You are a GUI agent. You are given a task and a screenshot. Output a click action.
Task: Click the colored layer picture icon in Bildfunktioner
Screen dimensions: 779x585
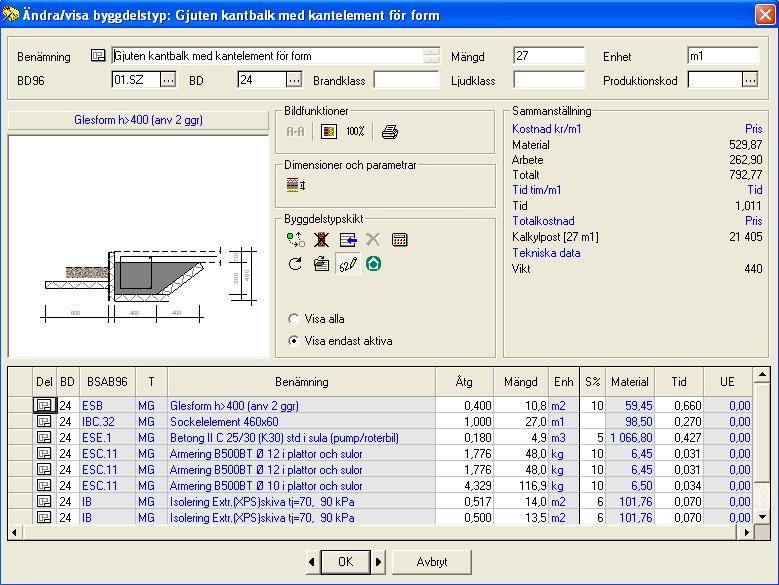pos(329,132)
